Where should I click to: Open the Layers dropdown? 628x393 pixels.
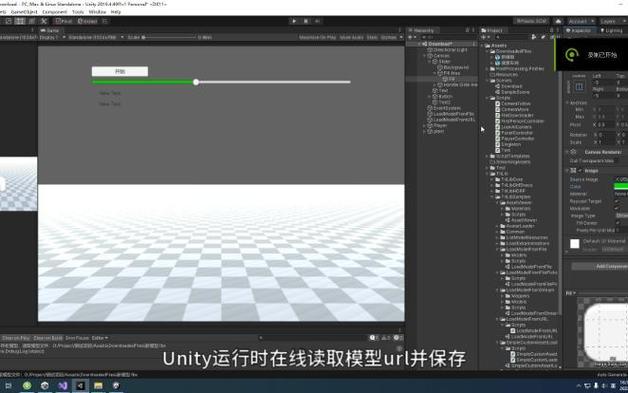coord(611,21)
